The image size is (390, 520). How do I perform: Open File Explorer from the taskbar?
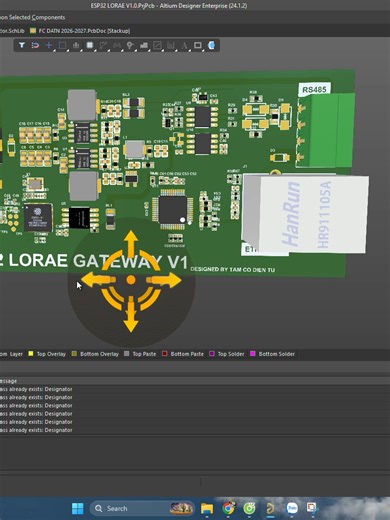coord(207,508)
